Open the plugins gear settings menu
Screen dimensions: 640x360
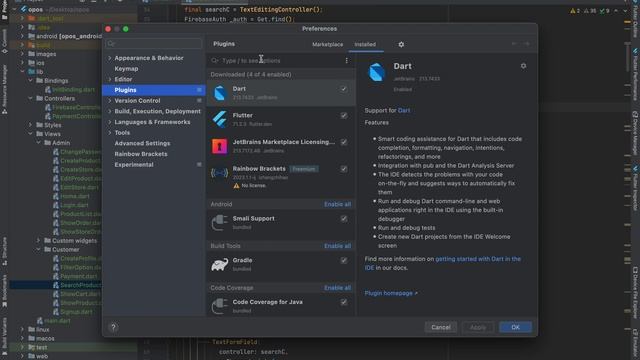401,44
